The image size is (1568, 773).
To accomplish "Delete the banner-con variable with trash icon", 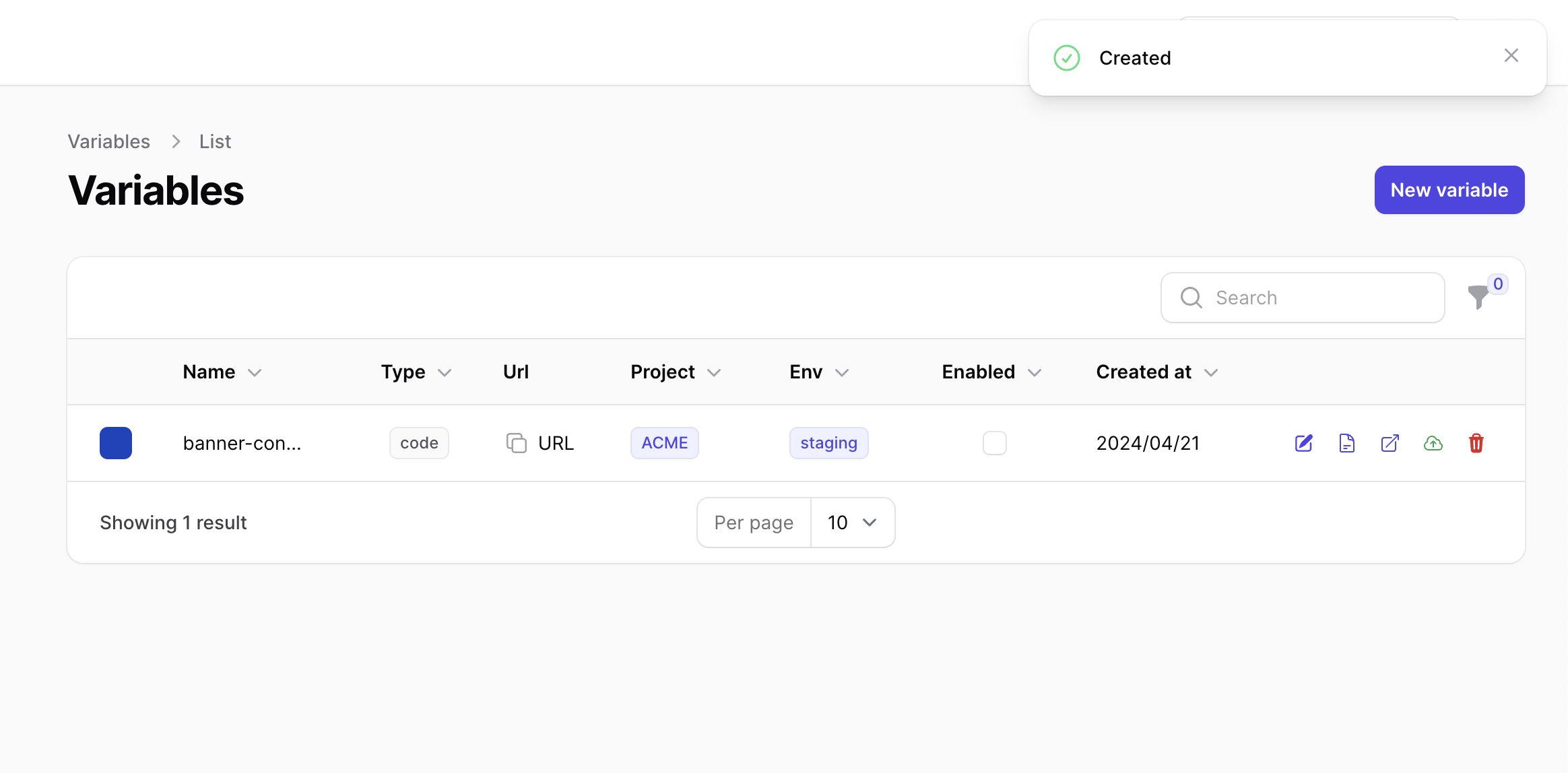I will pos(1476,443).
